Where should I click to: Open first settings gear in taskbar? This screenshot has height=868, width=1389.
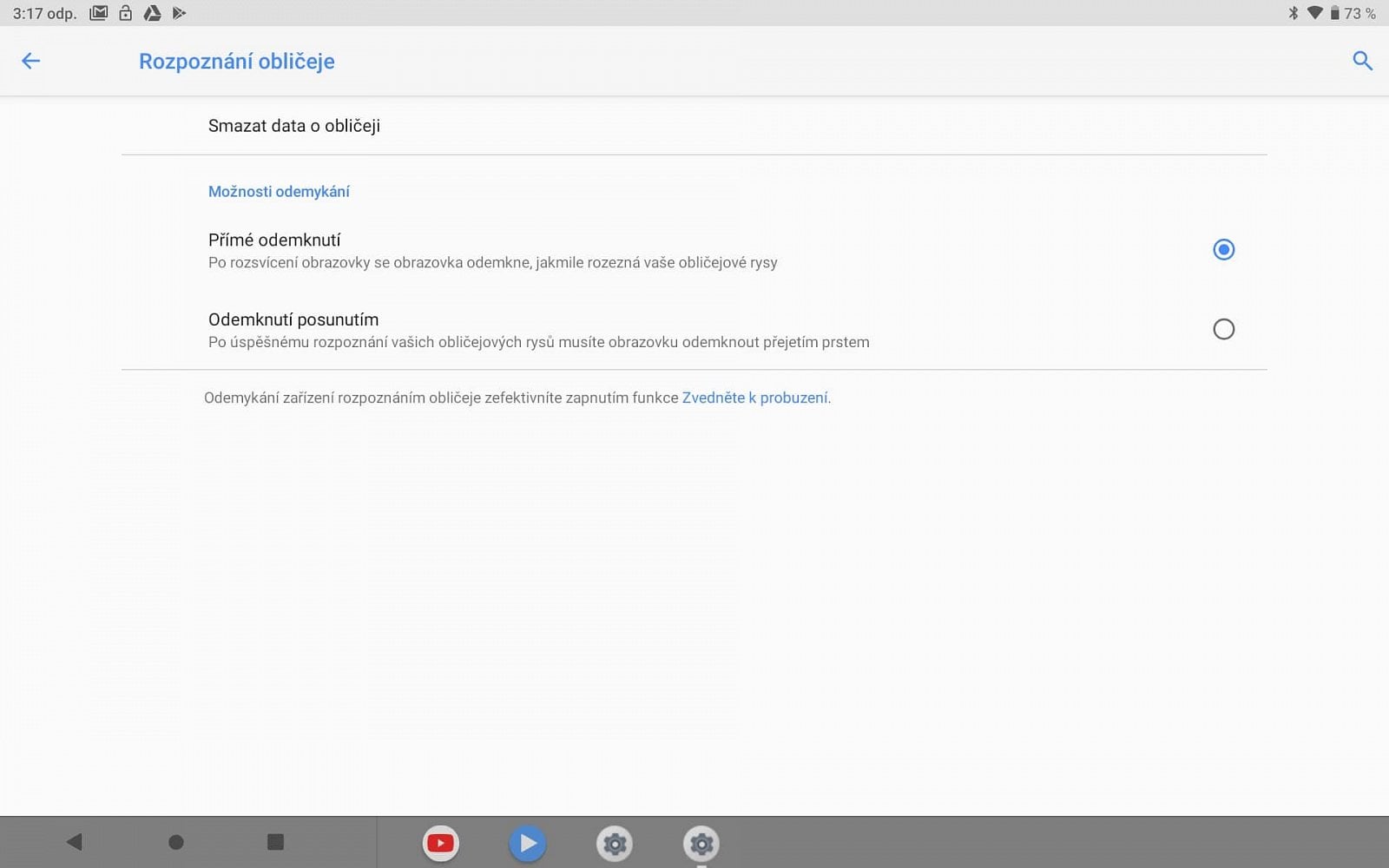pyautogui.click(x=615, y=843)
